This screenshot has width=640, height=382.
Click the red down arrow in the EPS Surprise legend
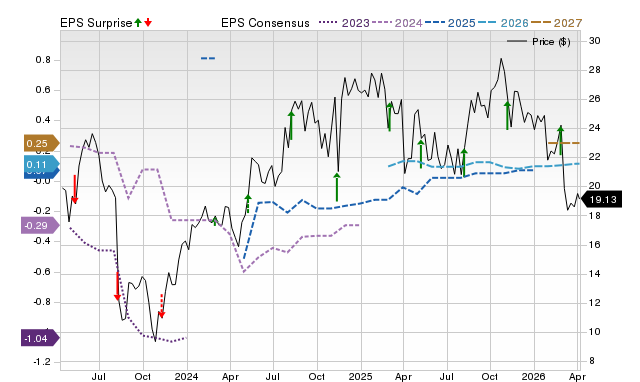tap(148, 23)
